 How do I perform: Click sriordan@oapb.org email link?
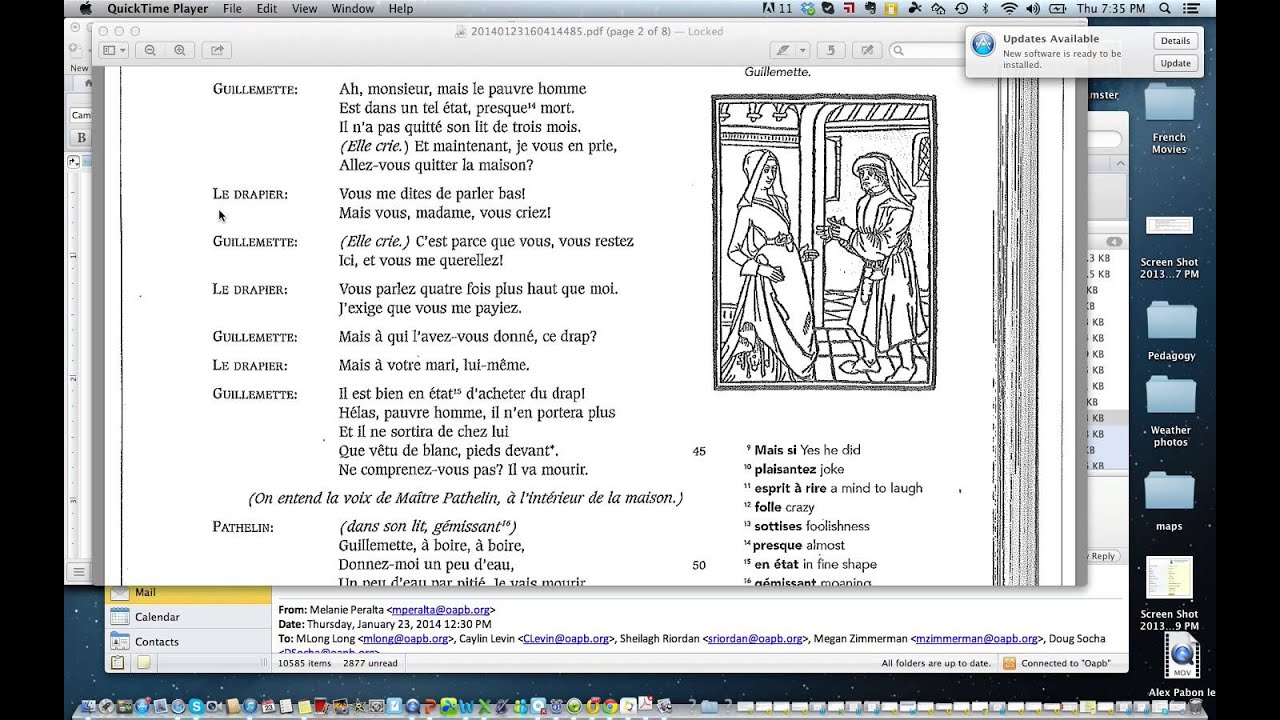tap(755, 638)
